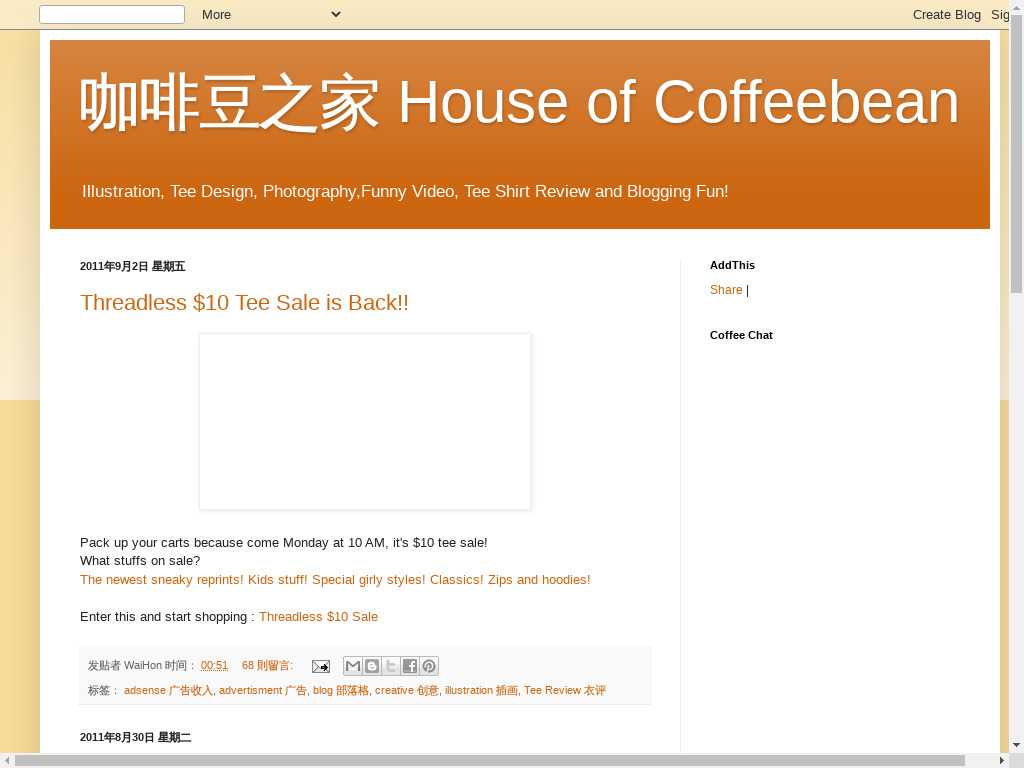Click the date header '2011年9月2日 星期五'
This screenshot has width=1024, height=768.
133,266
